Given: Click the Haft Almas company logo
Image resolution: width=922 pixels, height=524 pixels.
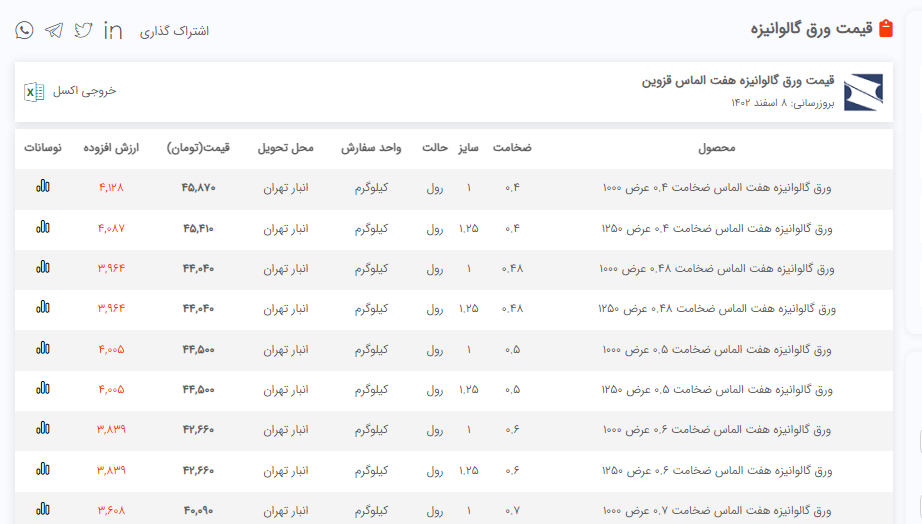Looking at the screenshot, I should pyautogui.click(x=863, y=91).
